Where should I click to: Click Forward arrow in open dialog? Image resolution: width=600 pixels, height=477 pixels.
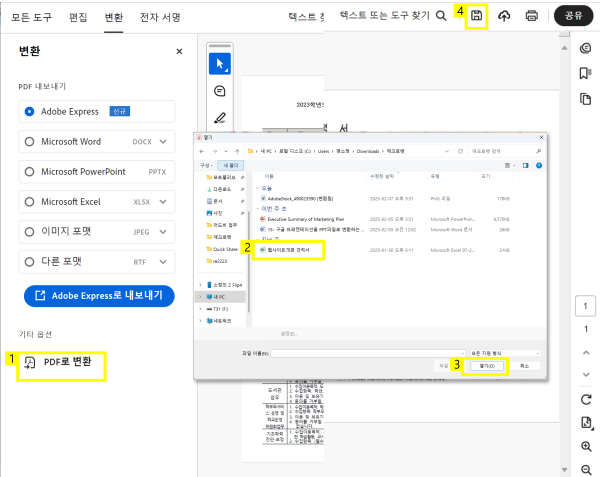click(215, 151)
